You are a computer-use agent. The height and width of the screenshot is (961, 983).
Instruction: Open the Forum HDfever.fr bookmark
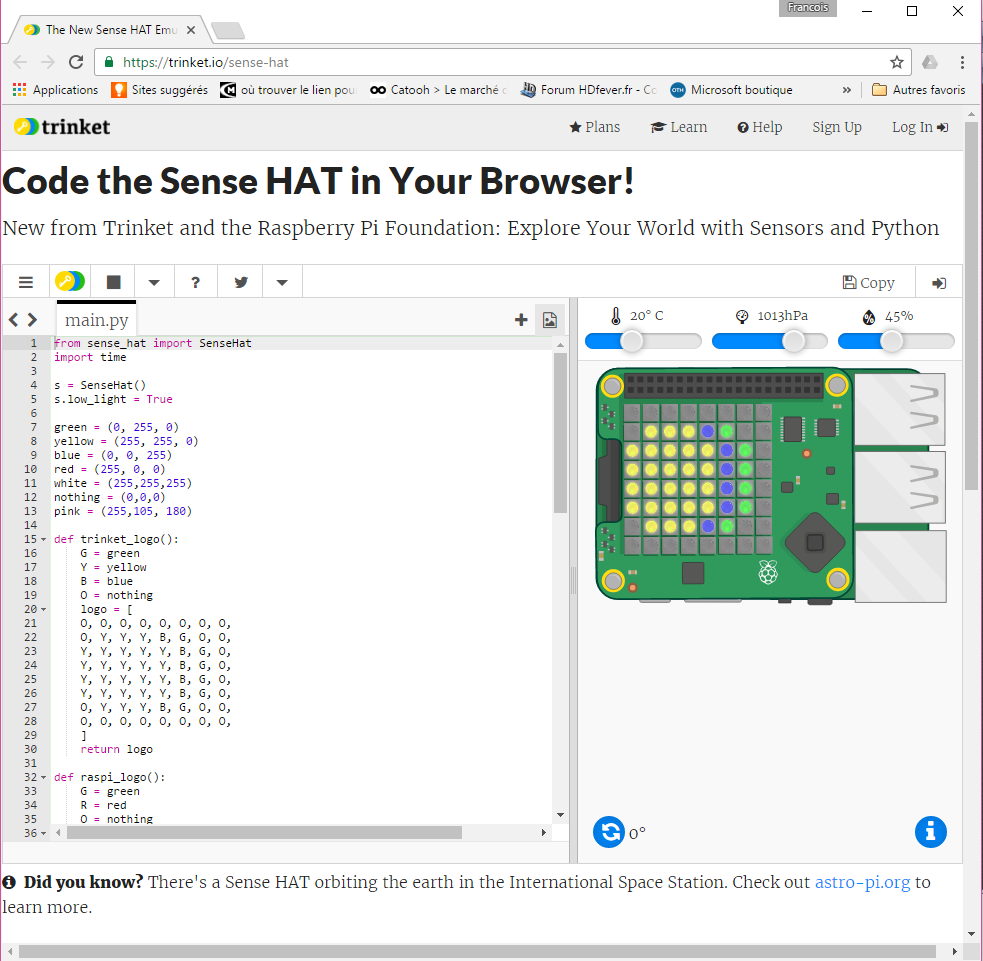tap(588, 90)
